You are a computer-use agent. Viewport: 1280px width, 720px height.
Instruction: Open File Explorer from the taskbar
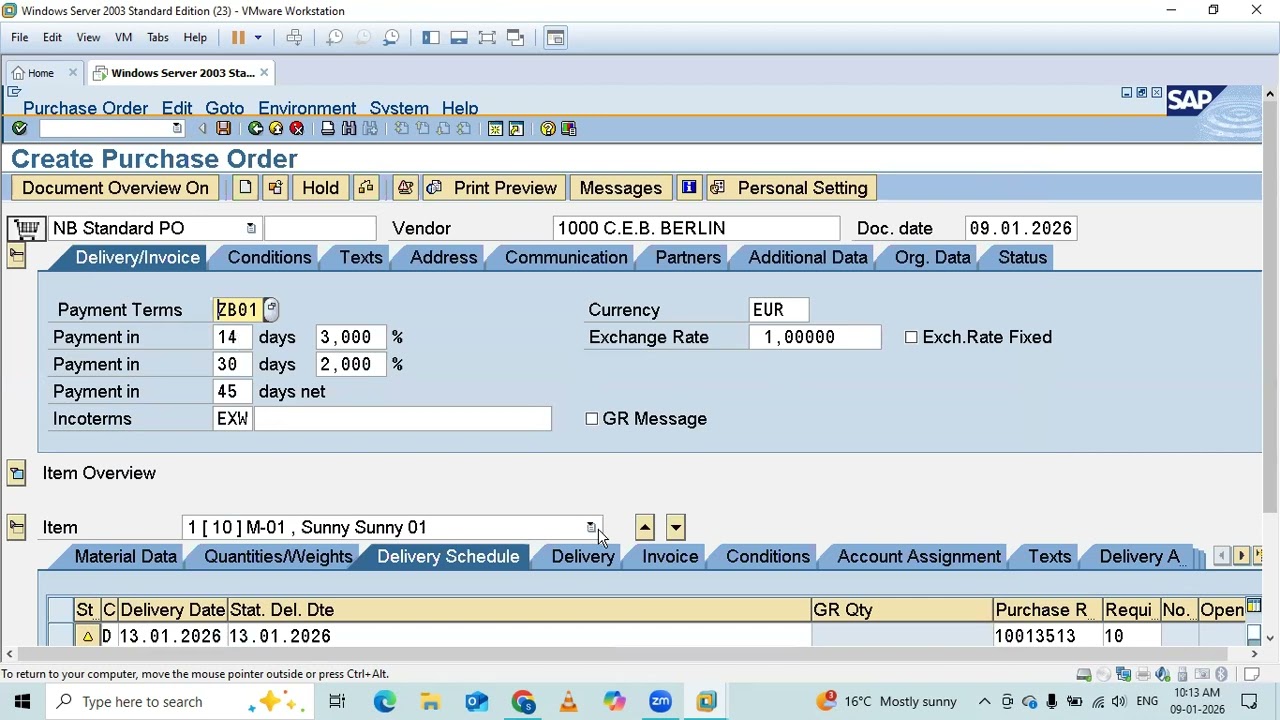click(x=430, y=702)
